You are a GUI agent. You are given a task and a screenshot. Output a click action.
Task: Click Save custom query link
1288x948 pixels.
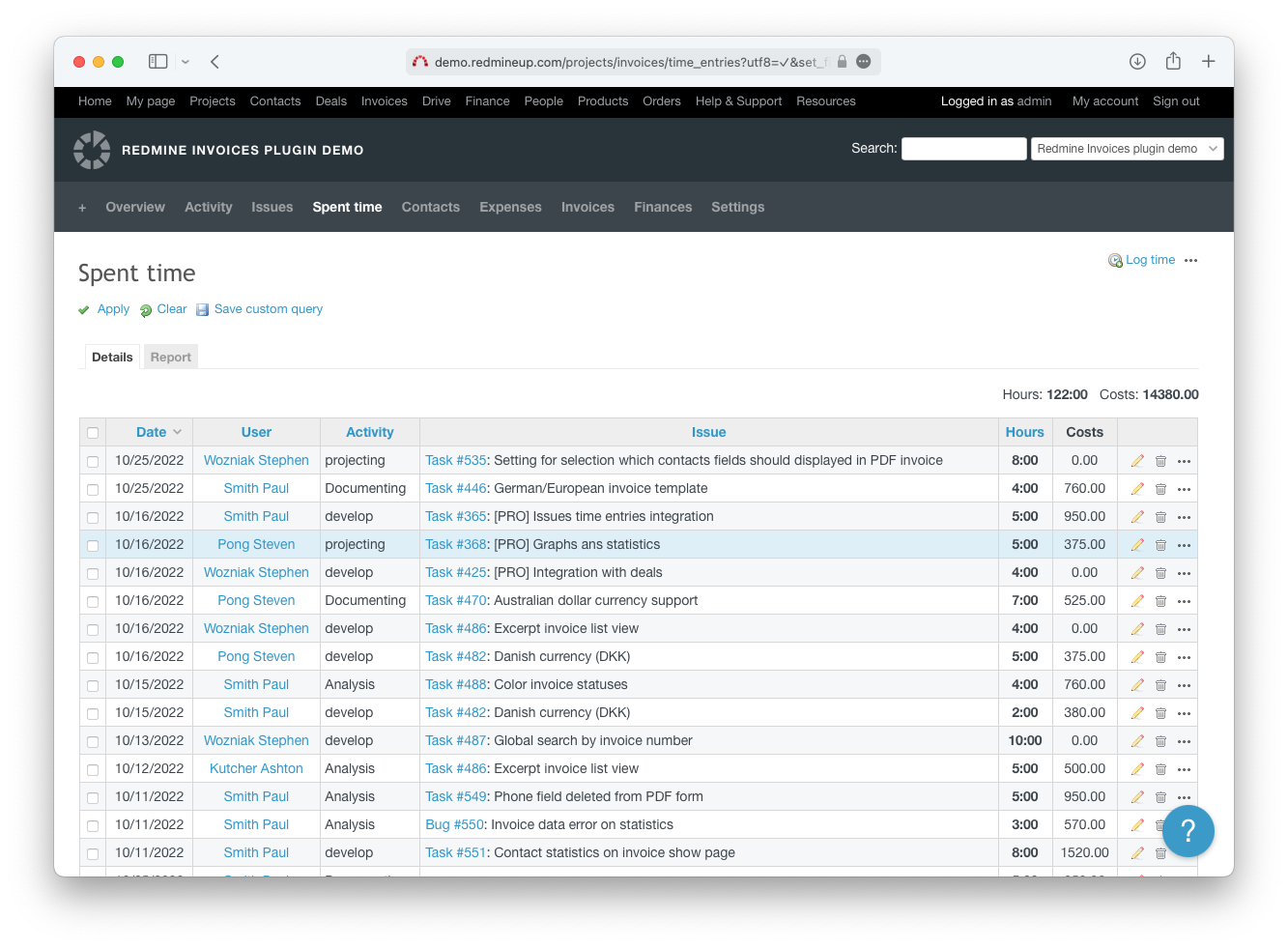(x=268, y=309)
